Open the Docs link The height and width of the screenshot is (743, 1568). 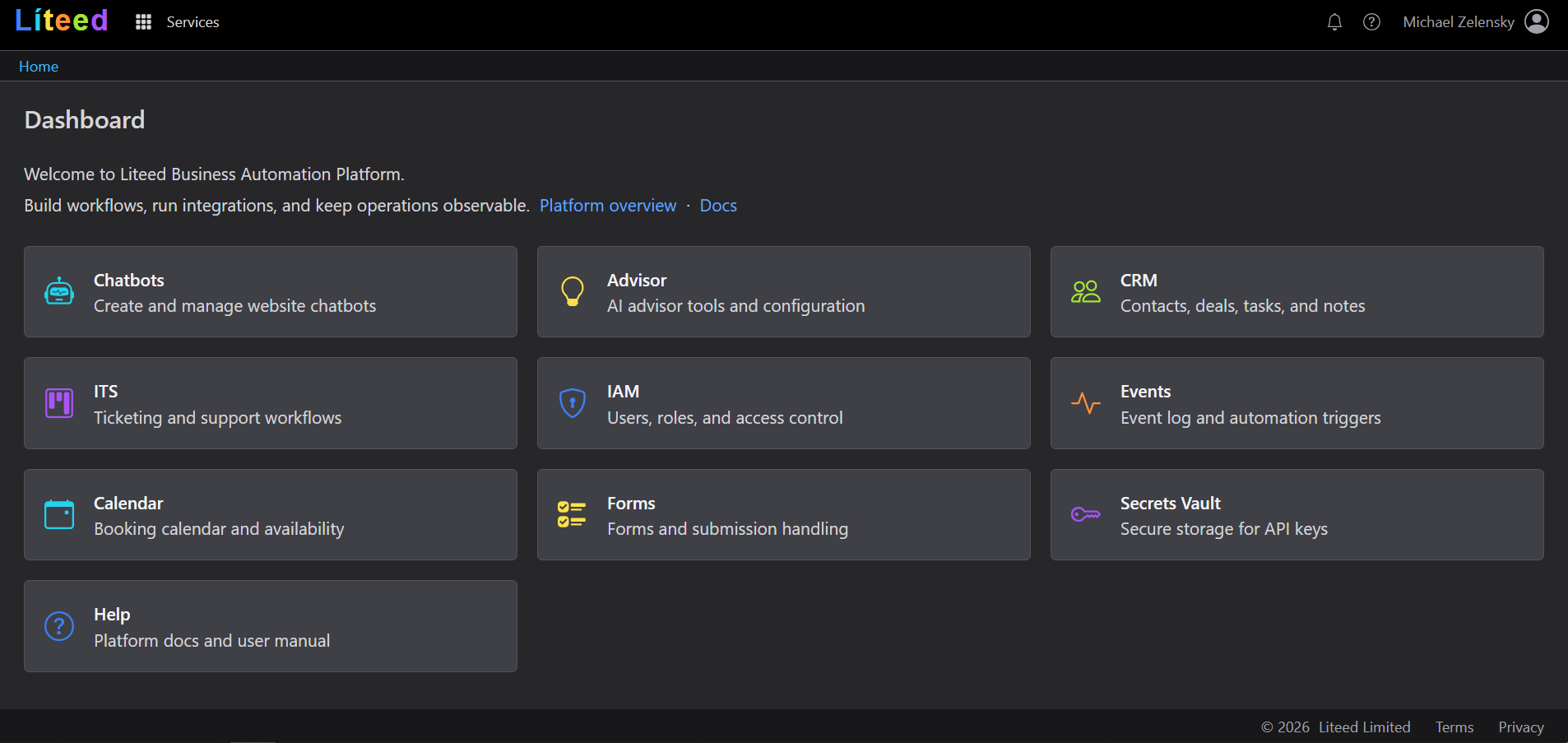717,205
